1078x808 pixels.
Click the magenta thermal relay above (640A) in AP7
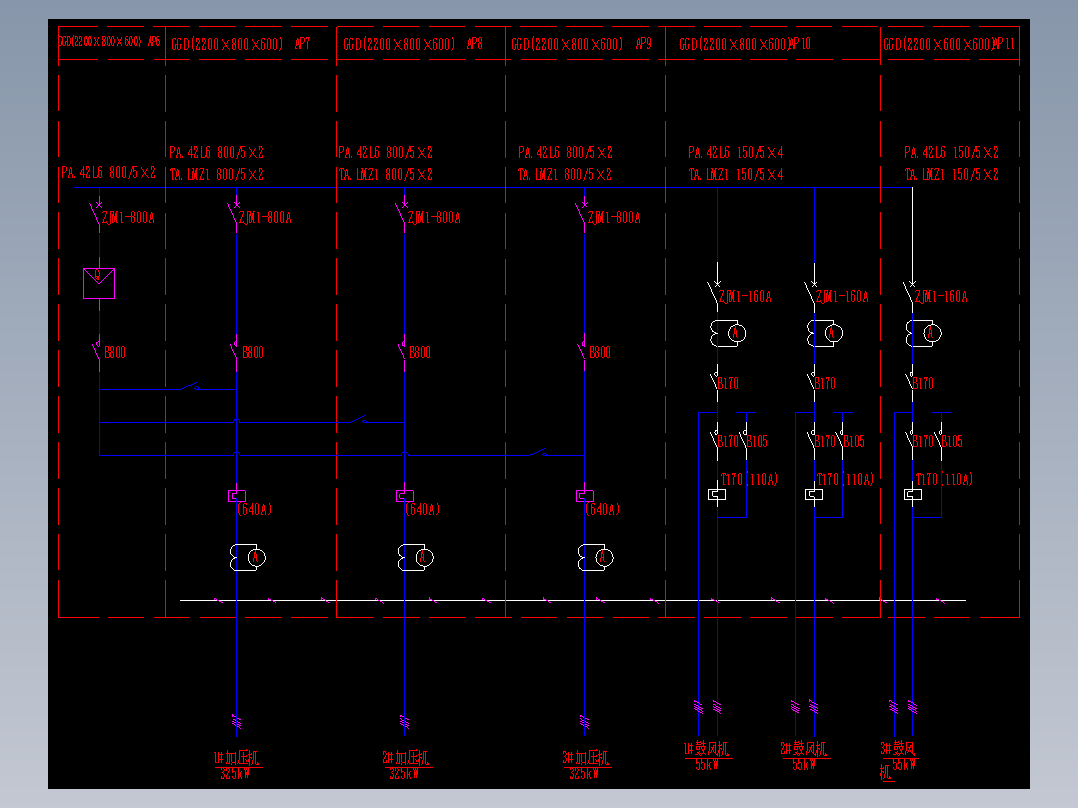[x=236, y=496]
